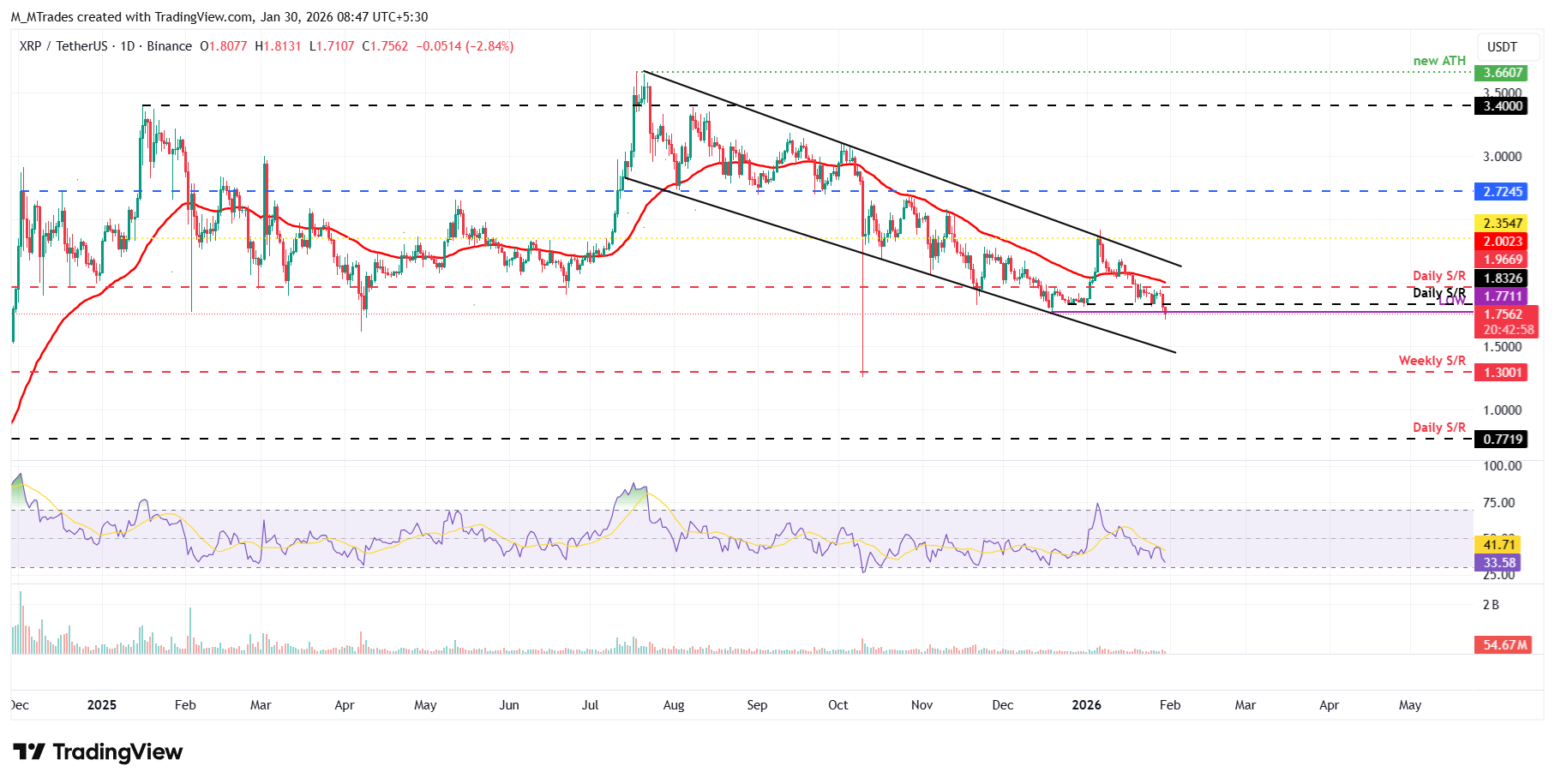
Task: Click the current price 1.7562 countdown label
Action: tap(1506, 322)
